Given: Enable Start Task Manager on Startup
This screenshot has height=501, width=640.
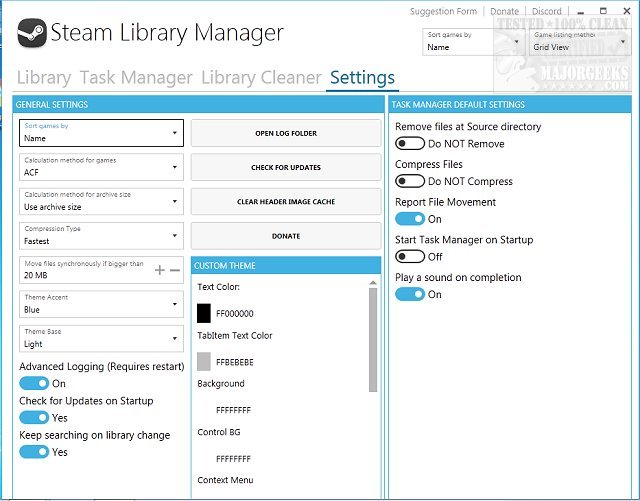Looking at the screenshot, I should [410, 256].
